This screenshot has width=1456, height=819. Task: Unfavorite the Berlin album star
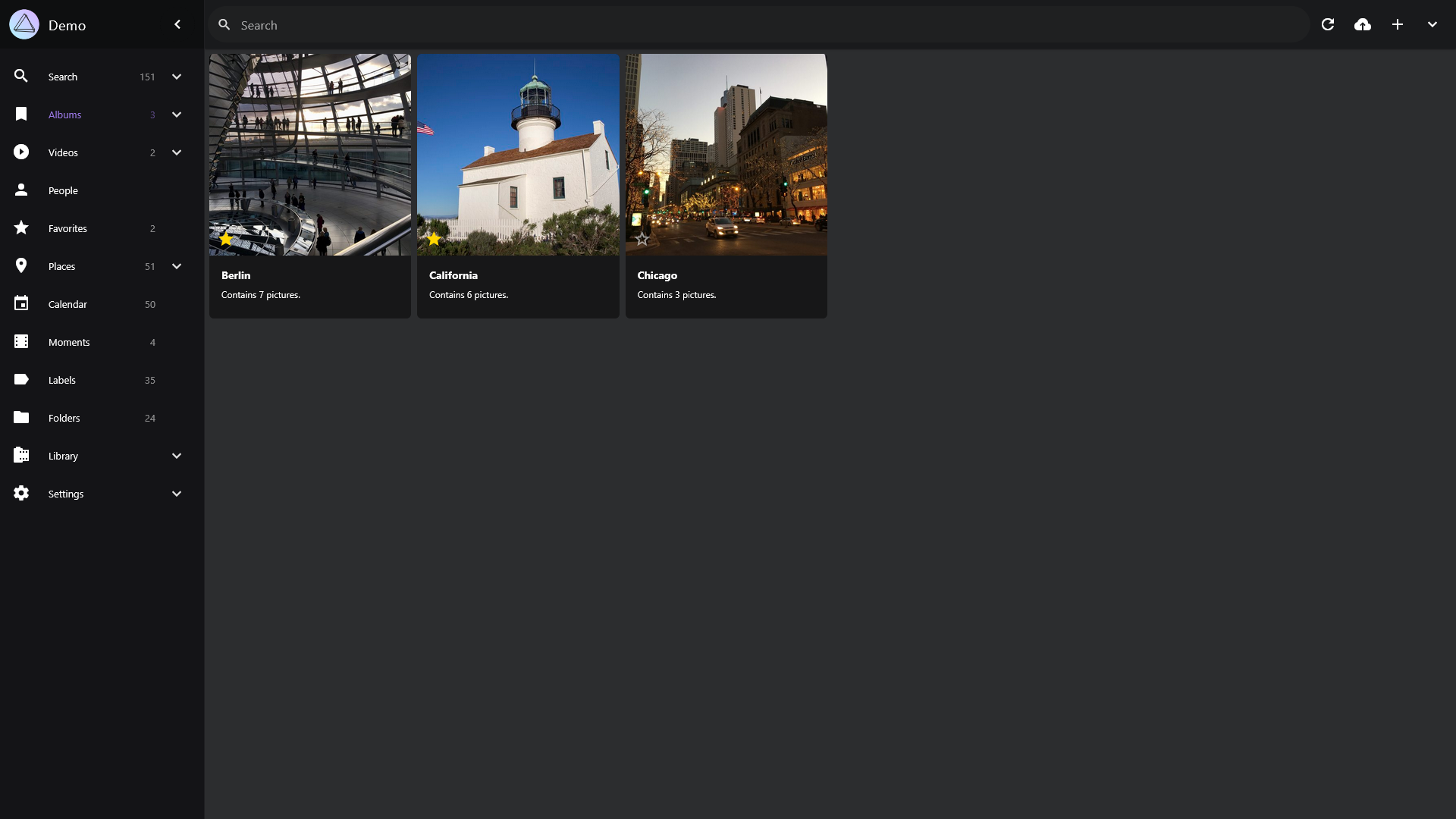tap(226, 239)
